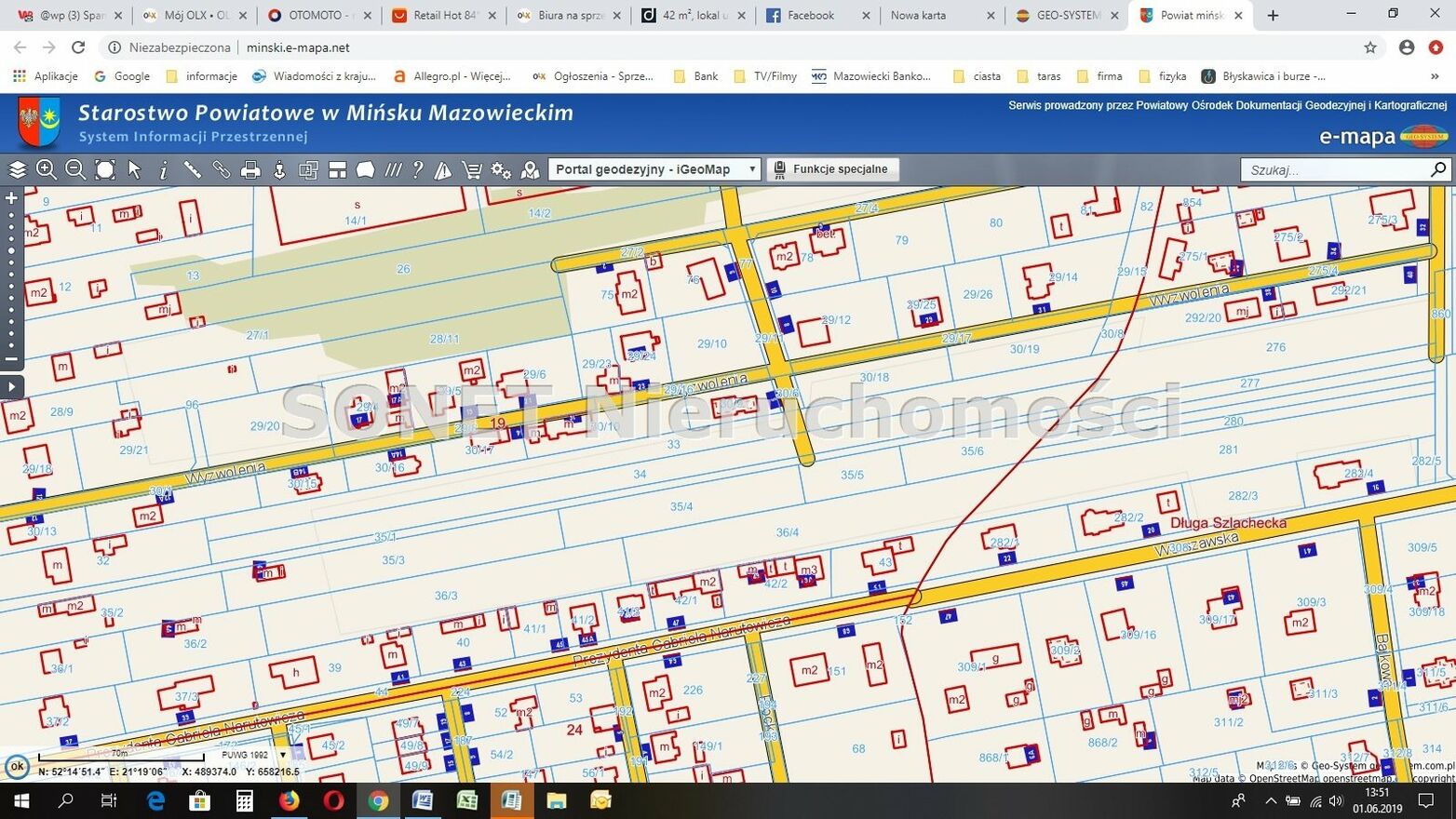Click the Szukaj search input field
Screen dimensions: 1456x819
coord(1334,169)
